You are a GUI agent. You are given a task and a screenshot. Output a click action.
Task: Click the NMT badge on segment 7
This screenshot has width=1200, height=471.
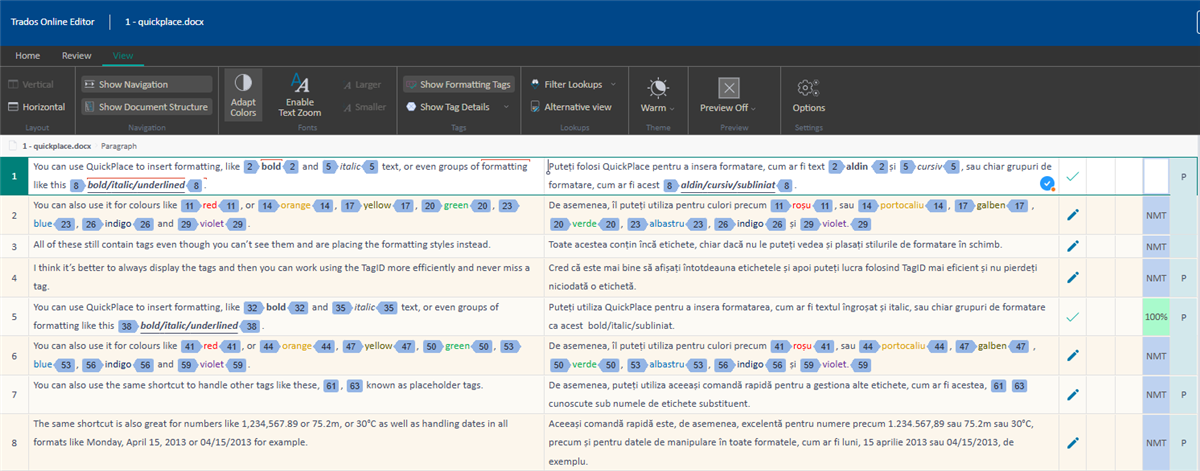pos(1155,394)
